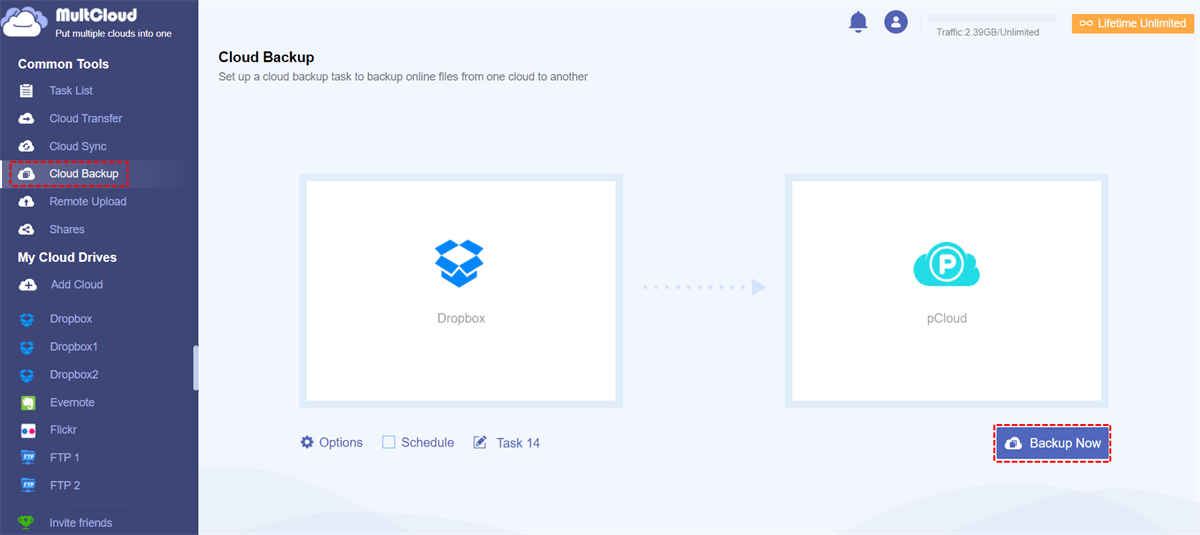Viewport: 1200px width, 535px height.
Task: Click the FTP 1 drive icon
Action: (x=28, y=458)
